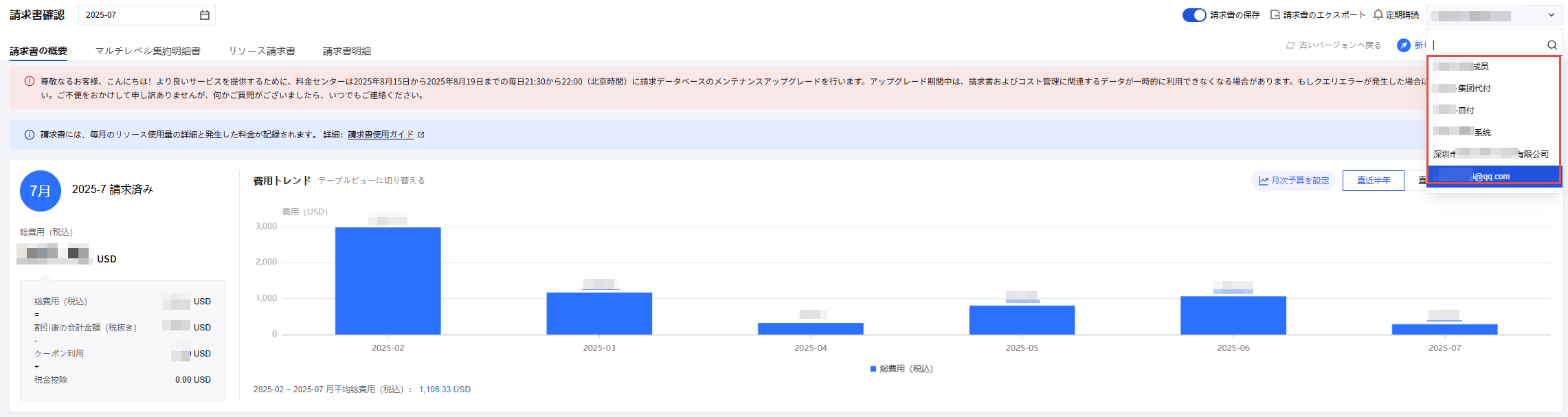Toggle the invoice save switch
The image size is (1568, 417).
[x=1194, y=15]
